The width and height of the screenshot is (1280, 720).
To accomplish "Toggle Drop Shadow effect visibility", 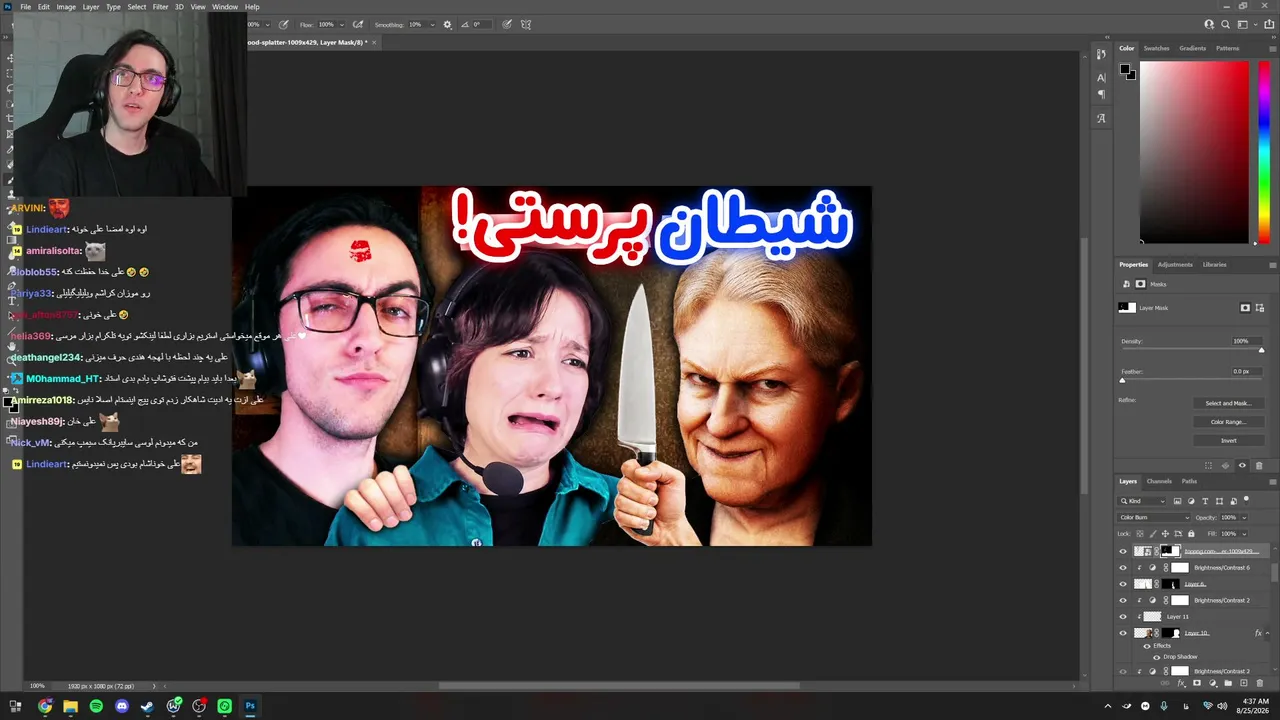I will pyautogui.click(x=1157, y=657).
